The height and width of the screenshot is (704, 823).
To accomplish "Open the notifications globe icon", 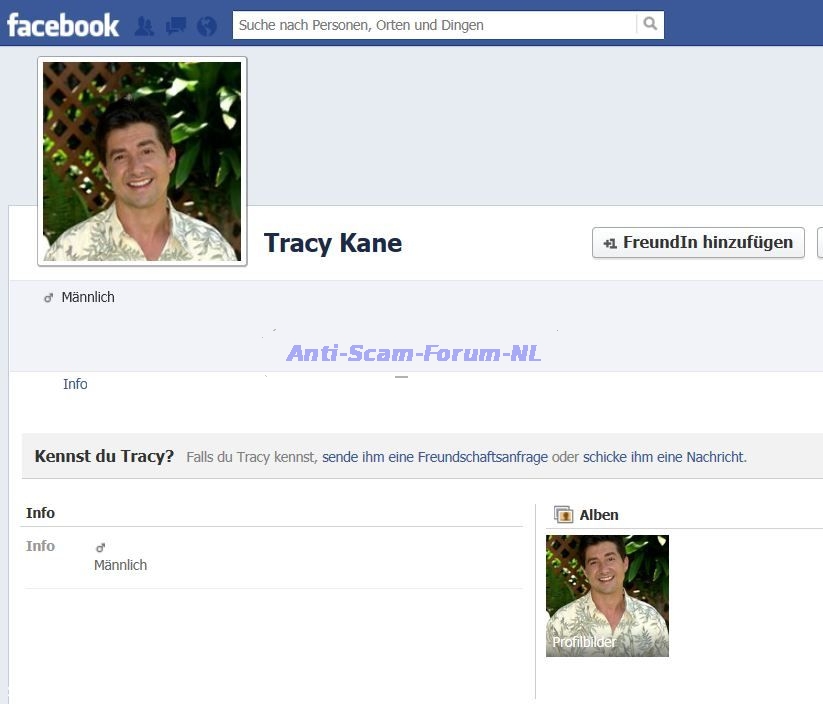I will pyautogui.click(x=207, y=26).
